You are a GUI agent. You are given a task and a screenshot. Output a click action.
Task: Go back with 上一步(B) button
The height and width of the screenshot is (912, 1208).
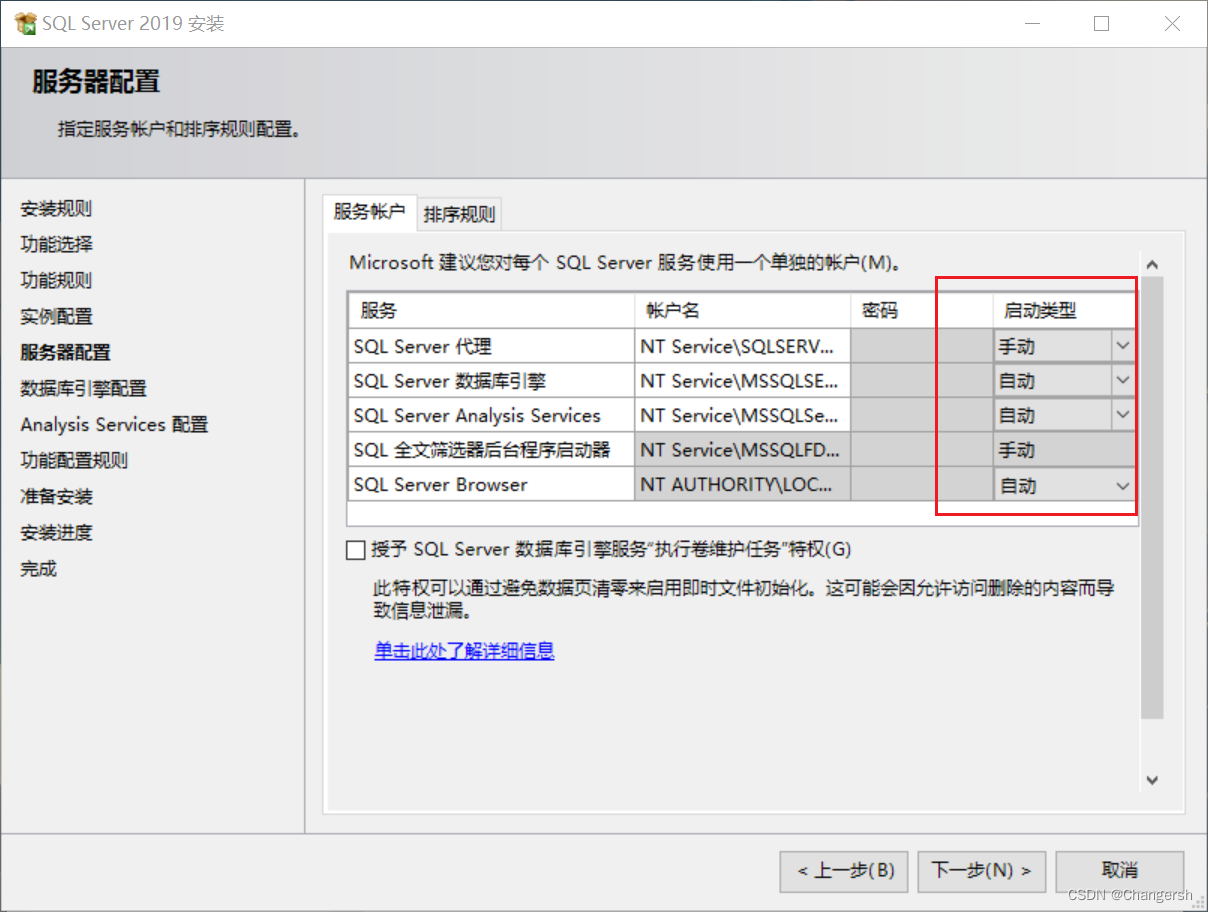click(x=844, y=871)
